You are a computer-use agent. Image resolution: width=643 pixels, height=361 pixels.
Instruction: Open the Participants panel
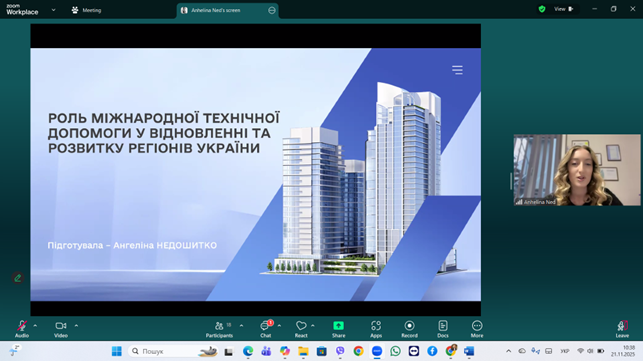(219, 329)
